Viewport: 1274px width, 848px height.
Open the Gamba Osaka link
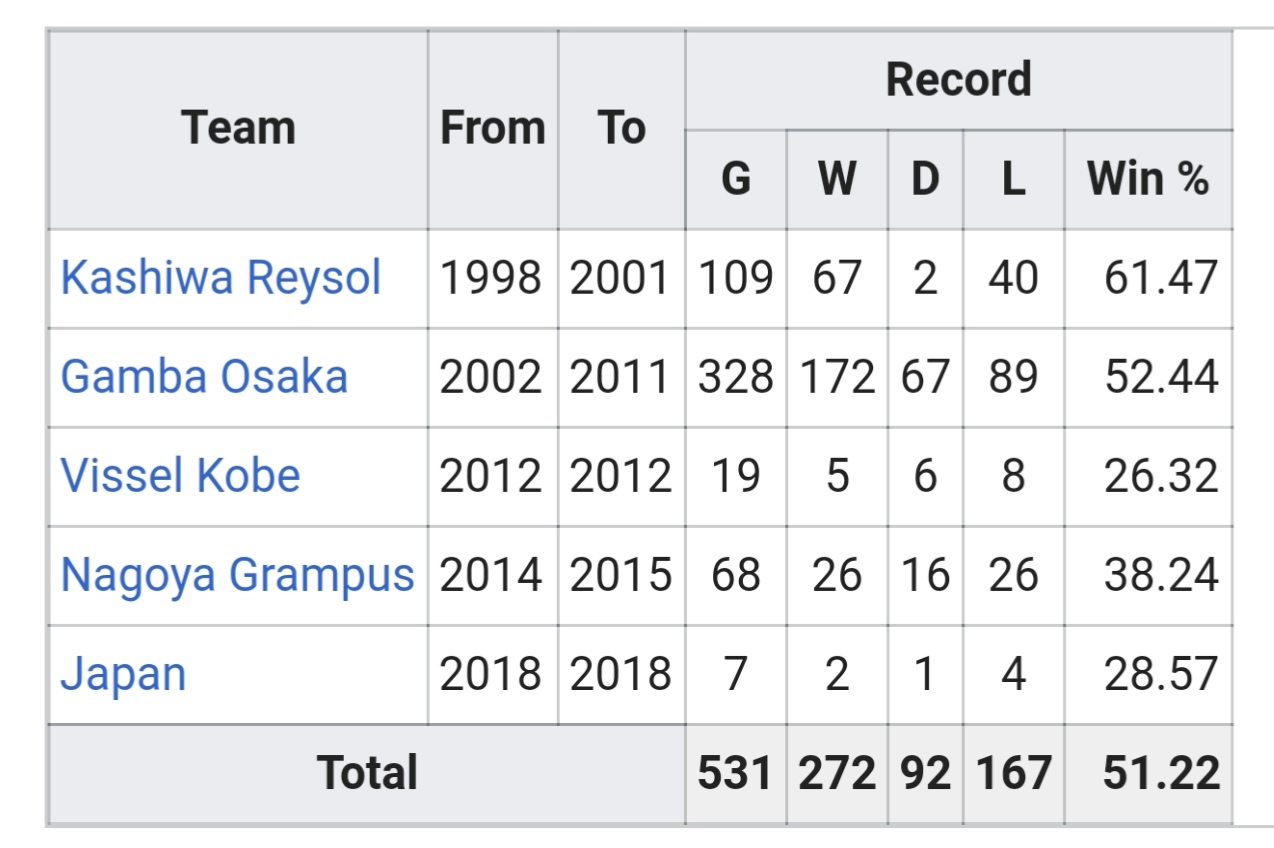pyautogui.click(x=204, y=376)
